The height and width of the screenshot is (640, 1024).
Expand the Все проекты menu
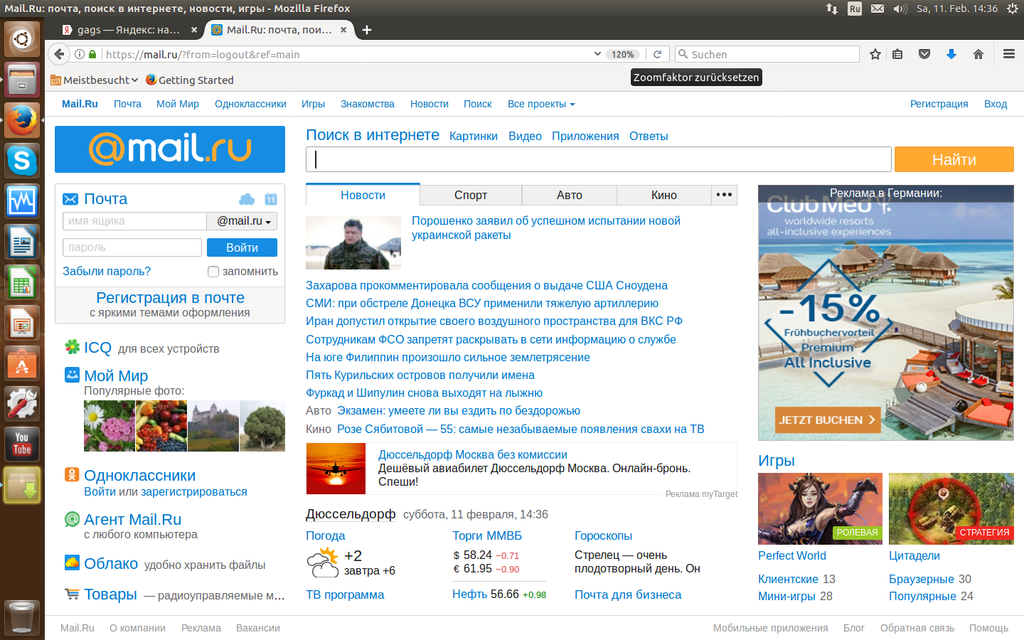[x=541, y=104]
